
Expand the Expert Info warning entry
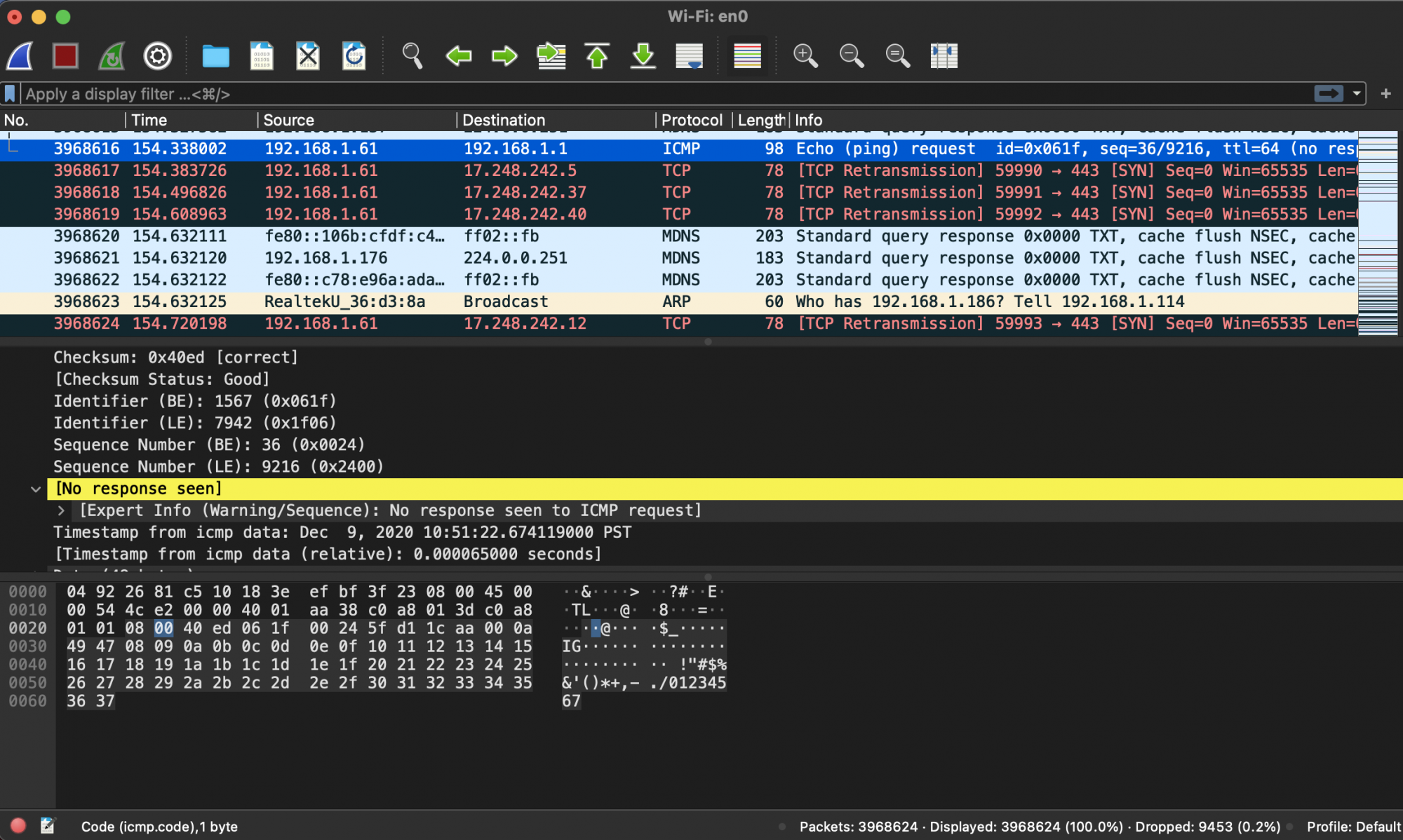(x=61, y=510)
